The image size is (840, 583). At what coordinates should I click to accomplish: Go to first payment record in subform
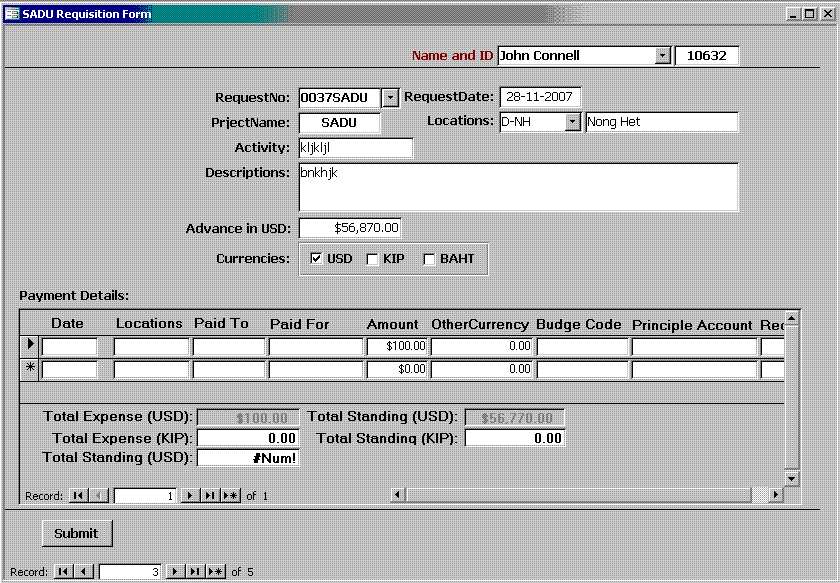[76, 495]
